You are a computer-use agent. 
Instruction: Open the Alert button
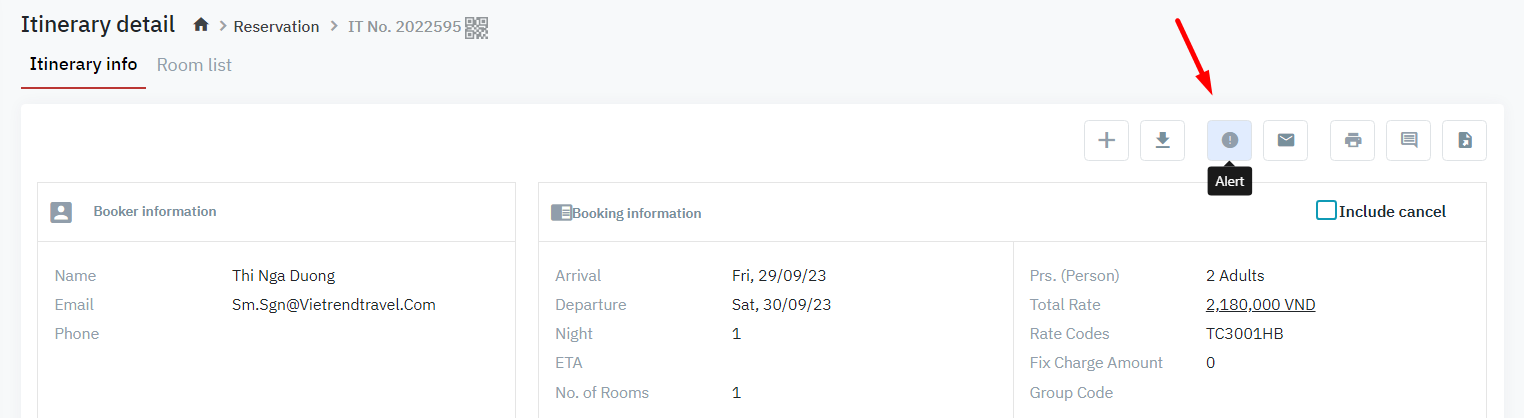(1229, 141)
